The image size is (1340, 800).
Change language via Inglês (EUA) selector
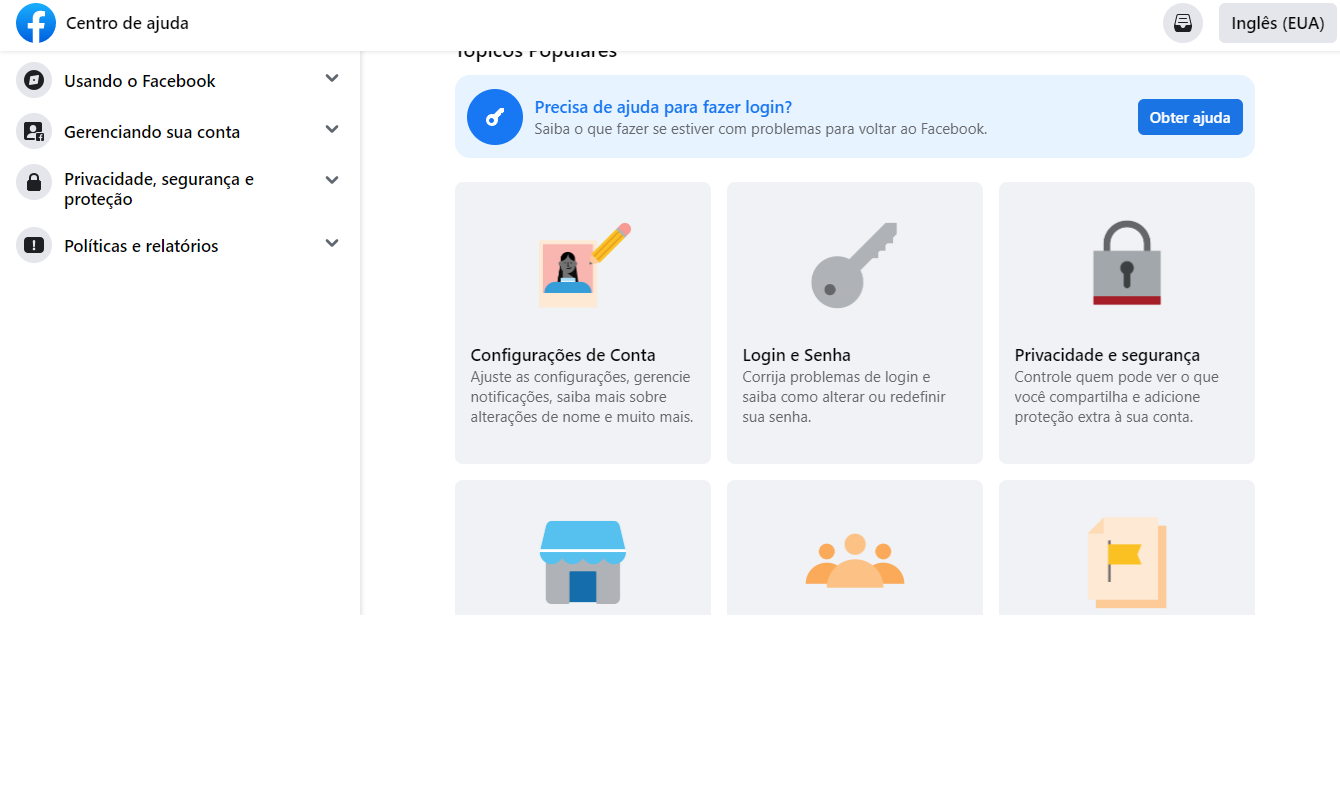1277,23
